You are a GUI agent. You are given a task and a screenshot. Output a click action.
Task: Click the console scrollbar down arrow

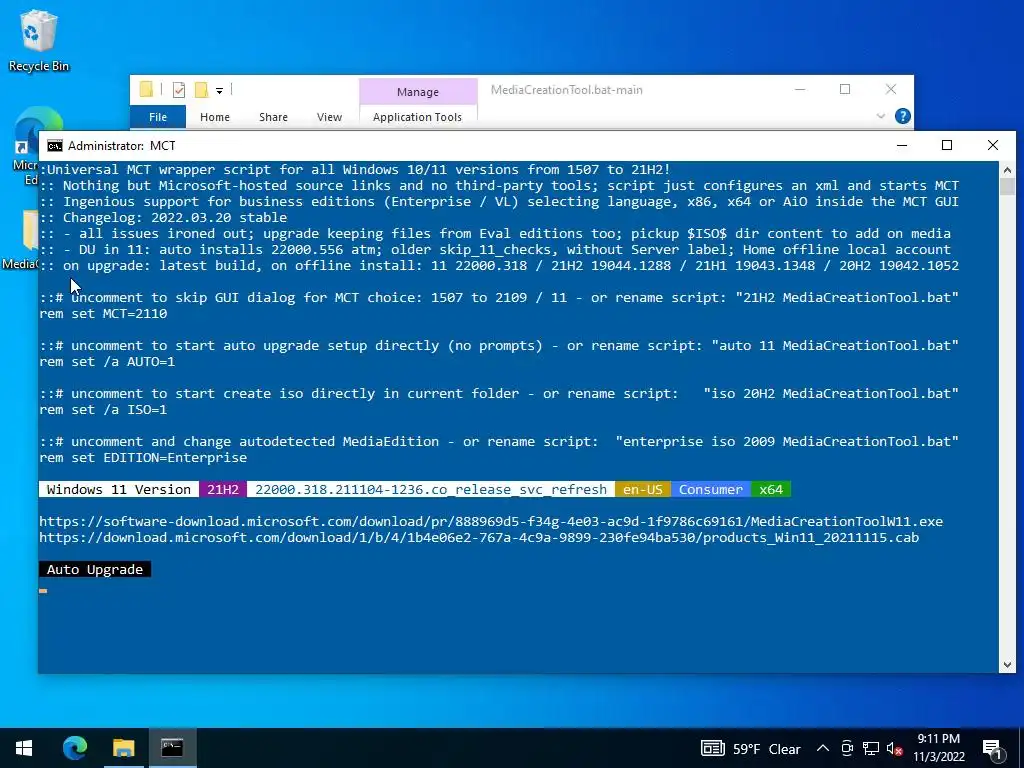point(1007,665)
